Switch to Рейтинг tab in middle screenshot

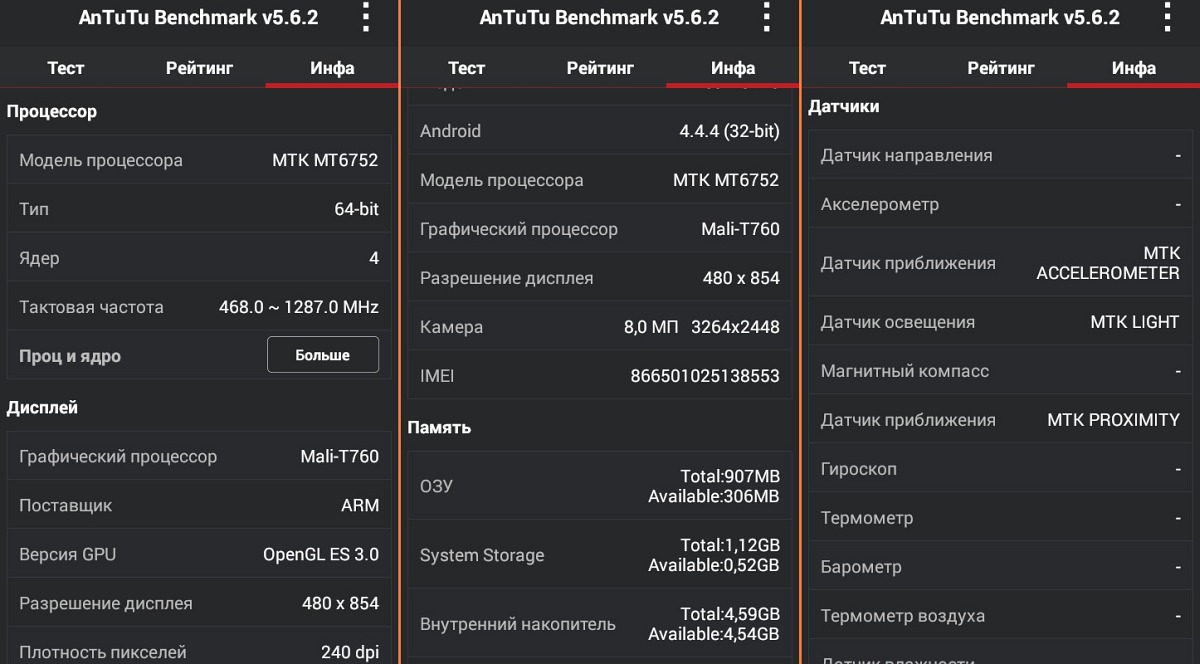(600, 68)
